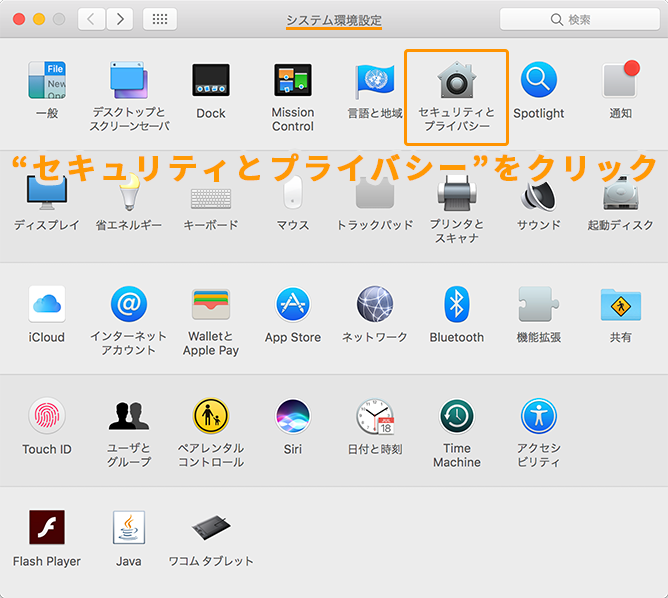Open App Store preferences icon

tap(293, 304)
